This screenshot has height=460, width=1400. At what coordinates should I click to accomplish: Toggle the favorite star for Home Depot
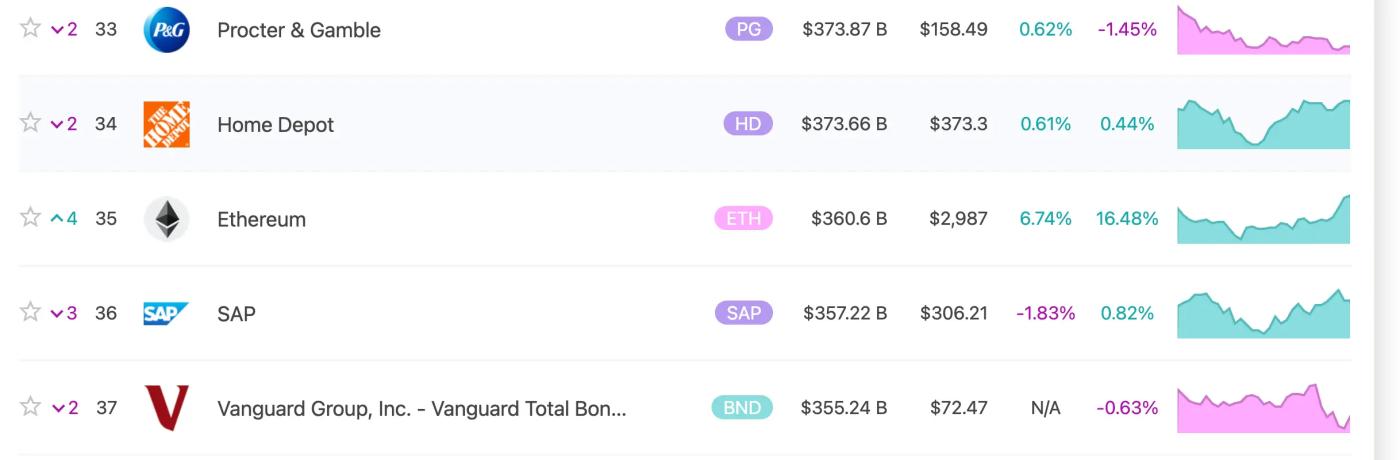31,123
